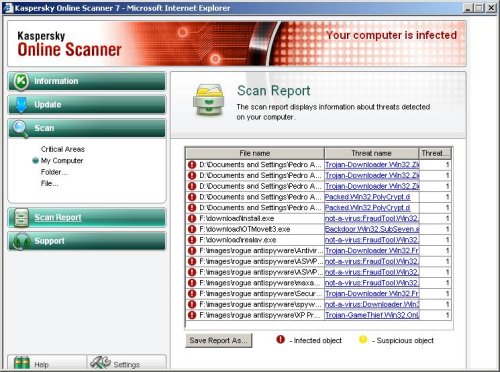
Task: Select F:\download\install.exe file entry
Action: 237,219
